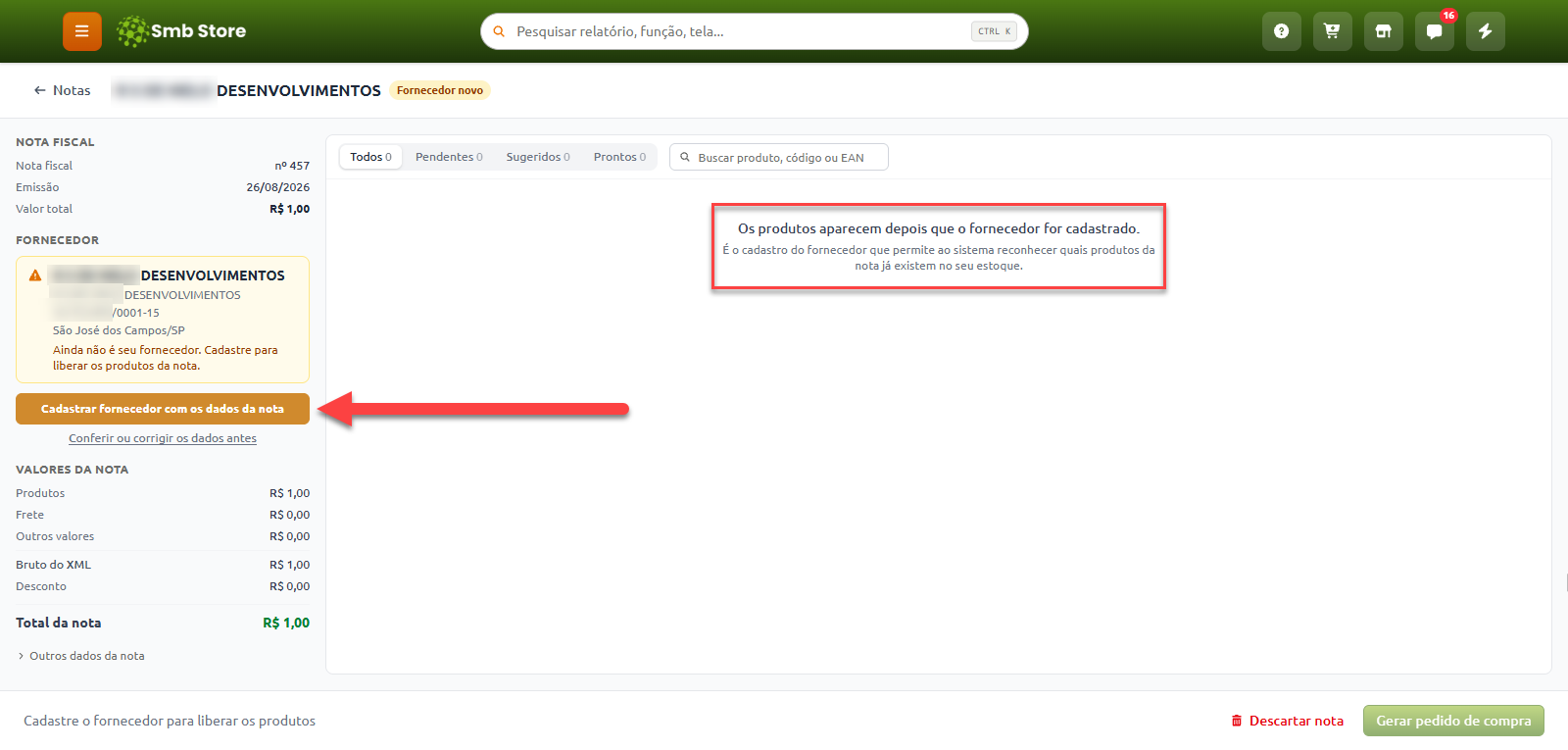The image size is (1568, 750).
Task: Open the shopping cart icon
Action: (1332, 31)
